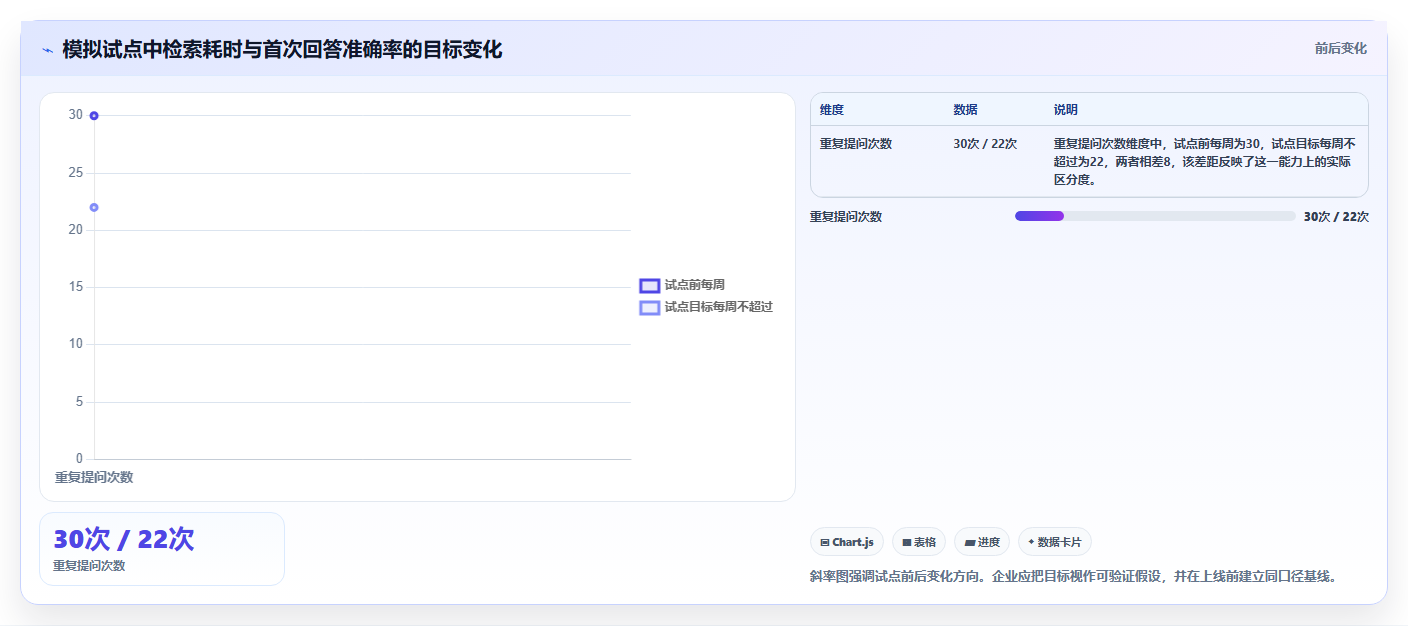Image resolution: width=1408 pixels, height=626 pixels.
Task: Click the 前后变化 label in header
Action: coord(1341,49)
